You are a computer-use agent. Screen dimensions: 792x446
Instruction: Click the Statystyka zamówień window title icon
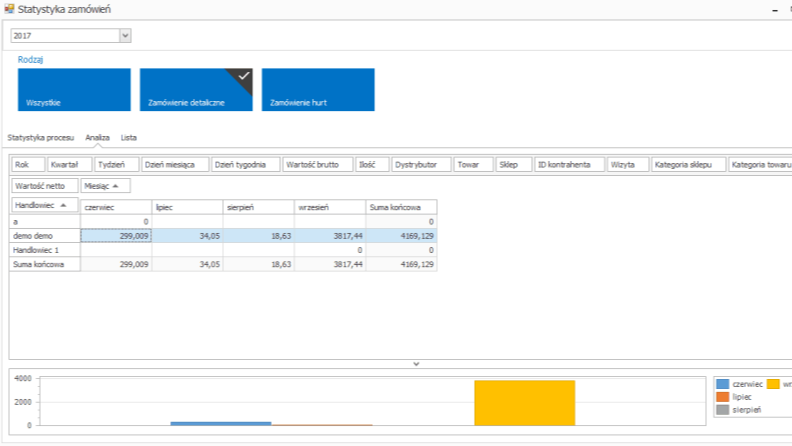click(x=9, y=9)
